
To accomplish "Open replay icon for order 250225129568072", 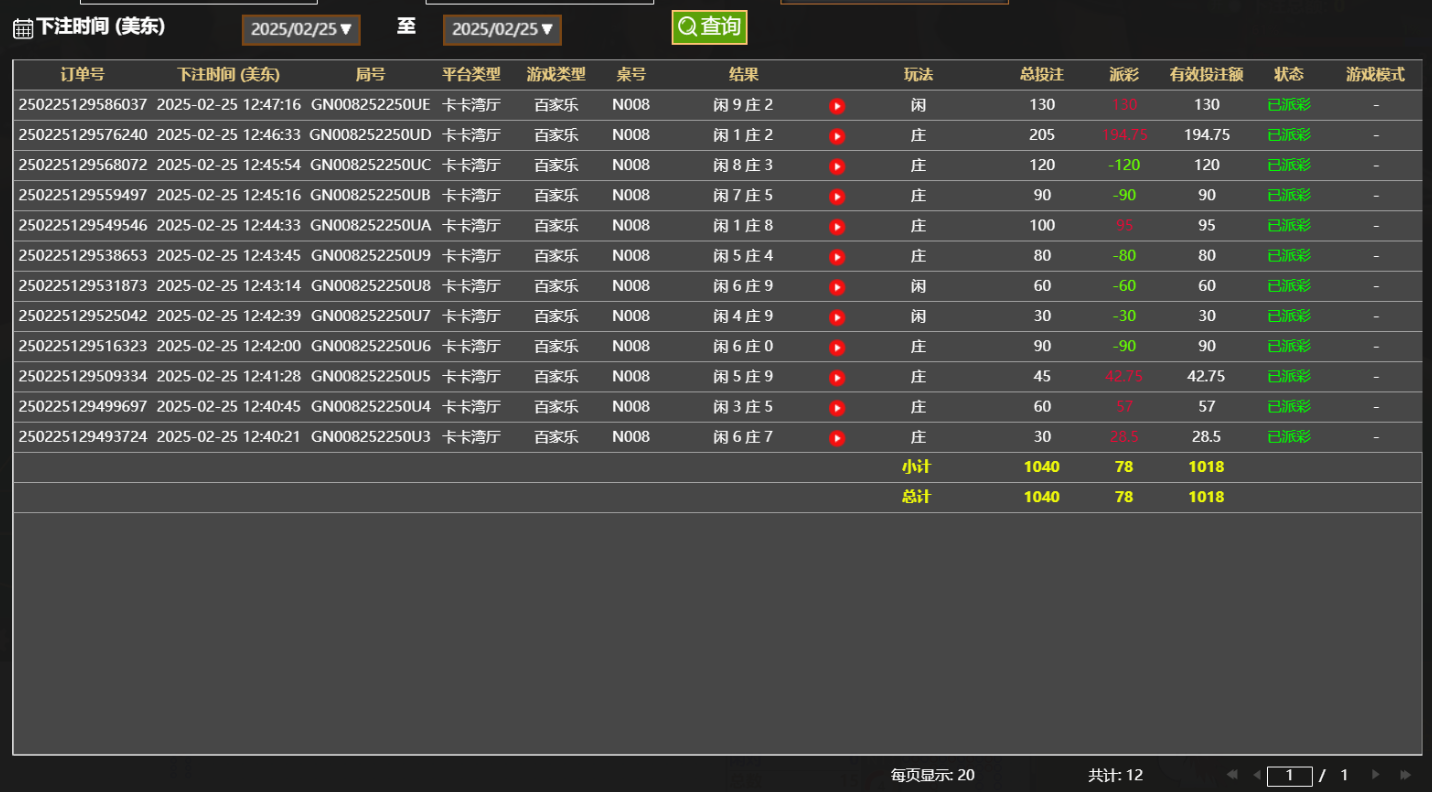I will pos(837,166).
